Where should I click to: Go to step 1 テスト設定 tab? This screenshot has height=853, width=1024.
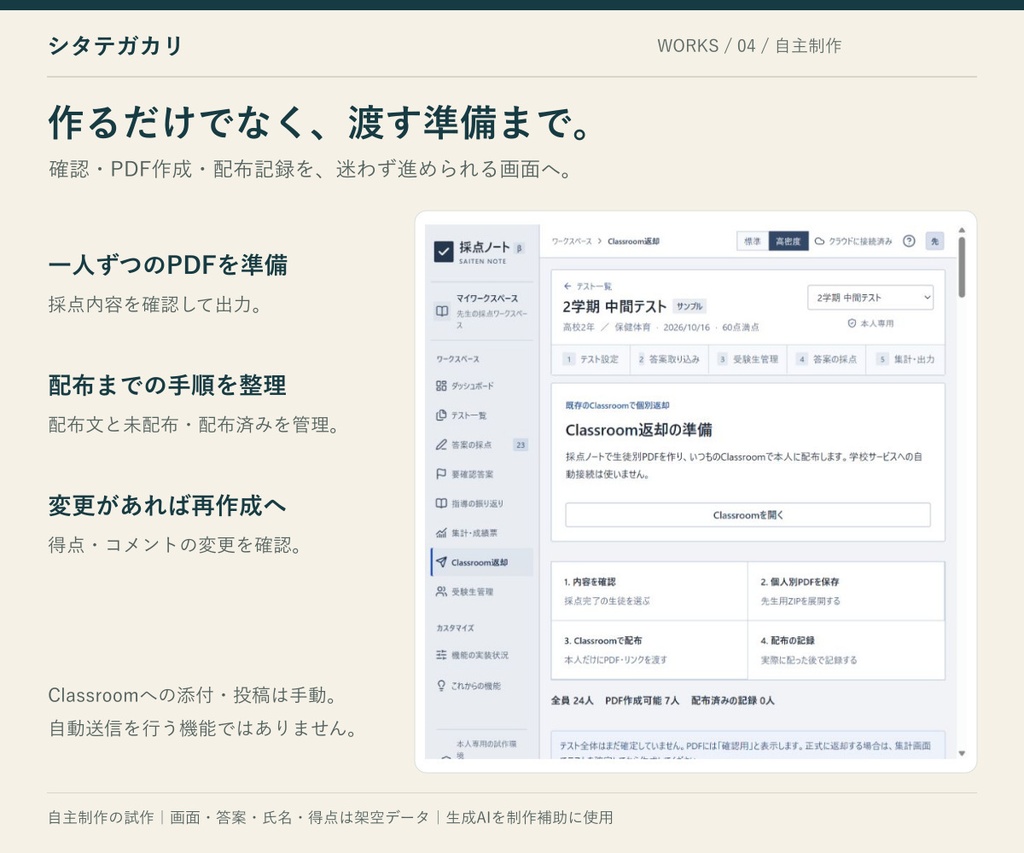(591, 359)
